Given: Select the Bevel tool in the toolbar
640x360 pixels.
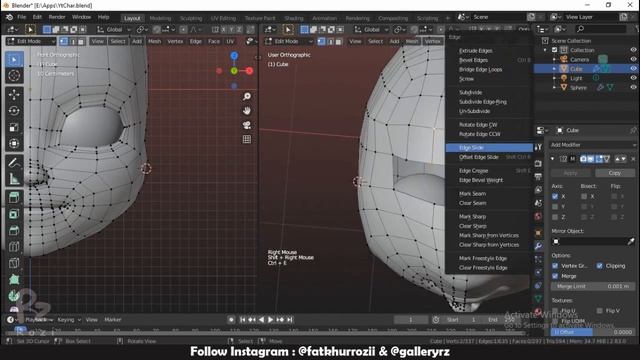Looking at the screenshot, I should point(14,230).
